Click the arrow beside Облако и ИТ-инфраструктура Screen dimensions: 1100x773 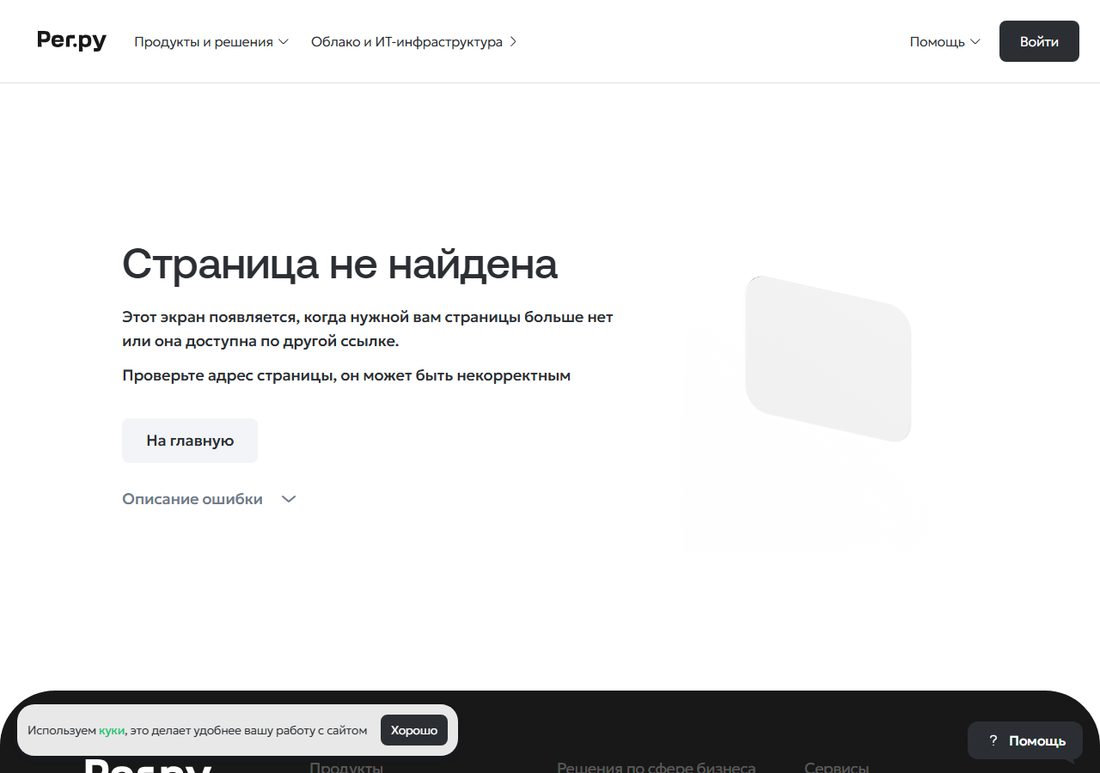pos(513,41)
